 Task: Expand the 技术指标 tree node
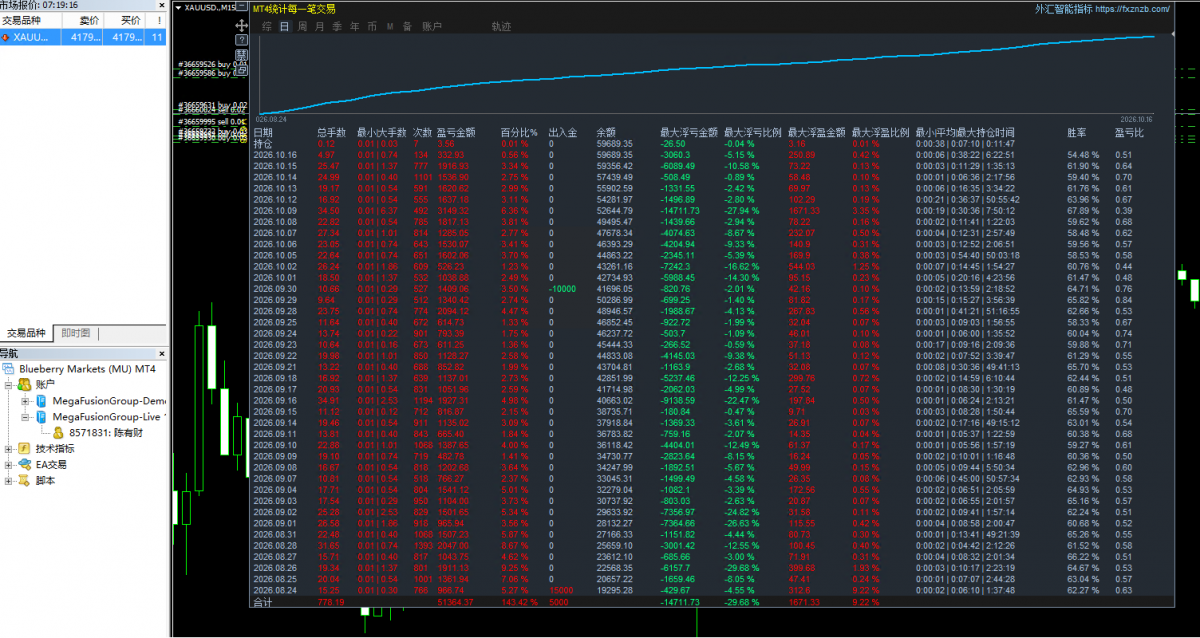pos(9,449)
